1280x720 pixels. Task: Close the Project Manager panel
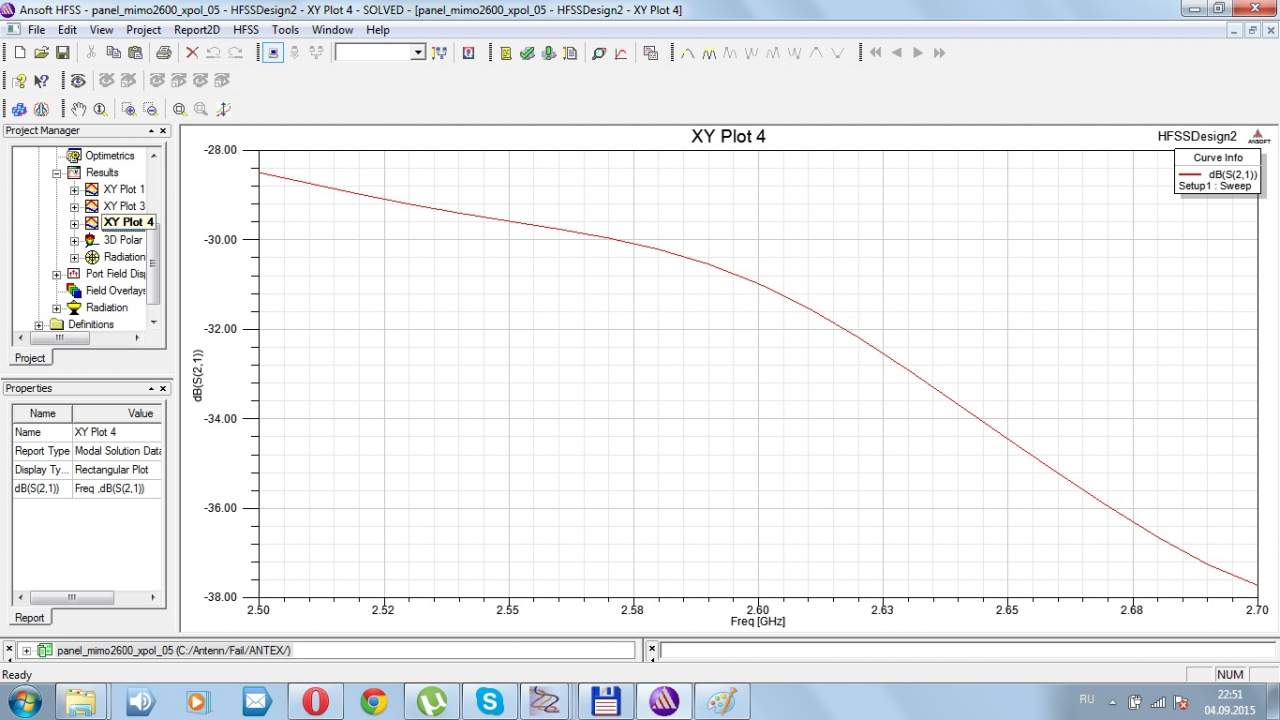click(x=164, y=131)
